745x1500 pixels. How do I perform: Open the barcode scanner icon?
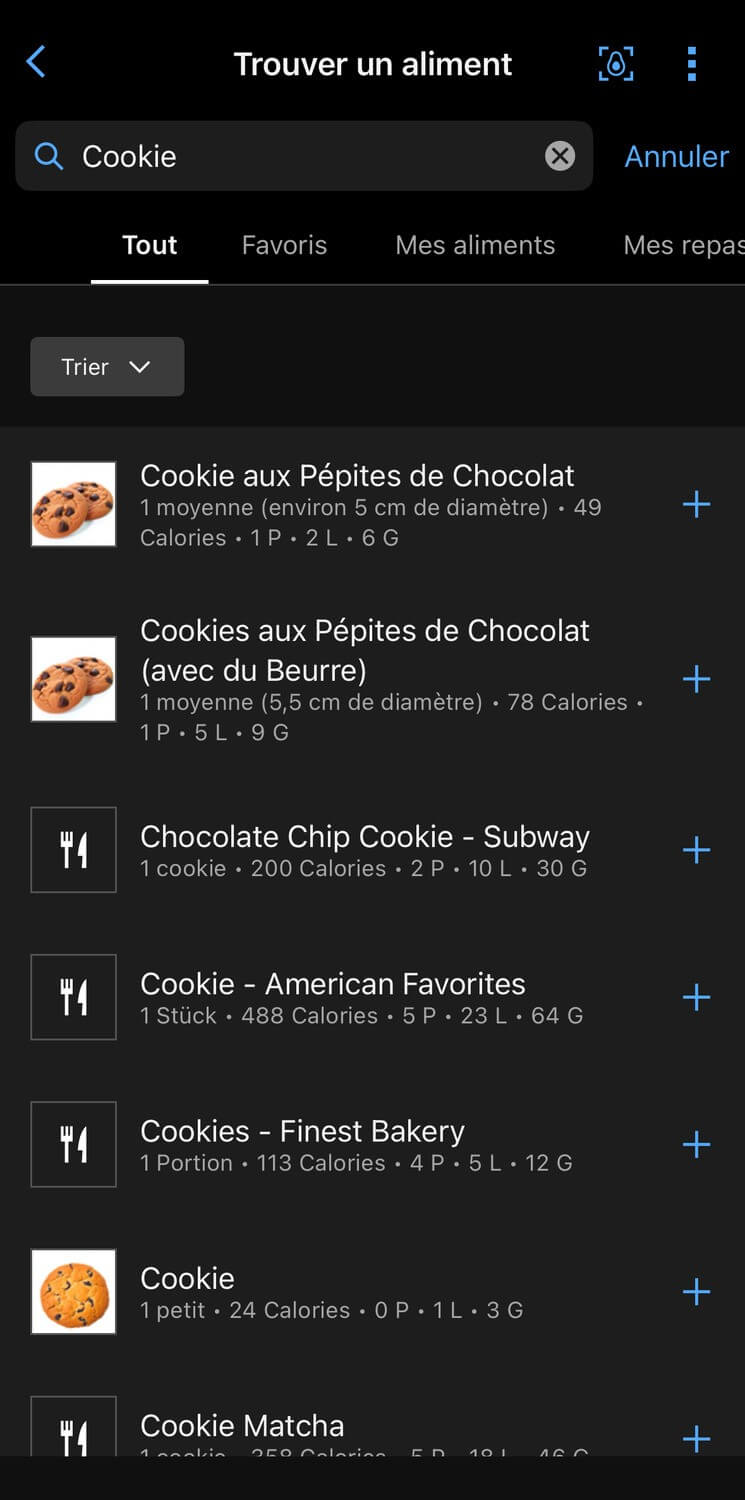[x=616, y=64]
